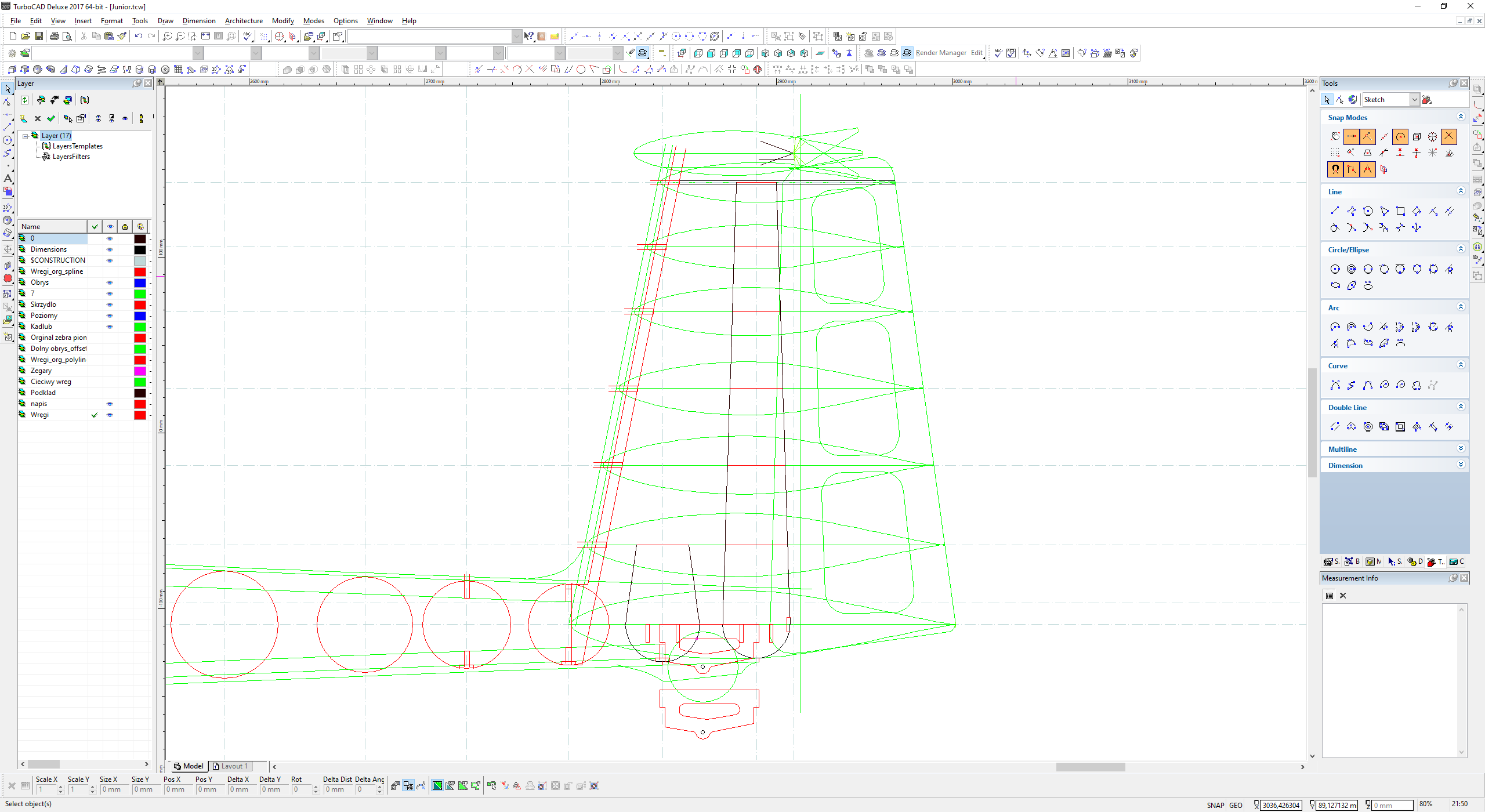Toggle visibility eye of layer Wregi
Screen dimensions: 1485x812
click(110, 415)
